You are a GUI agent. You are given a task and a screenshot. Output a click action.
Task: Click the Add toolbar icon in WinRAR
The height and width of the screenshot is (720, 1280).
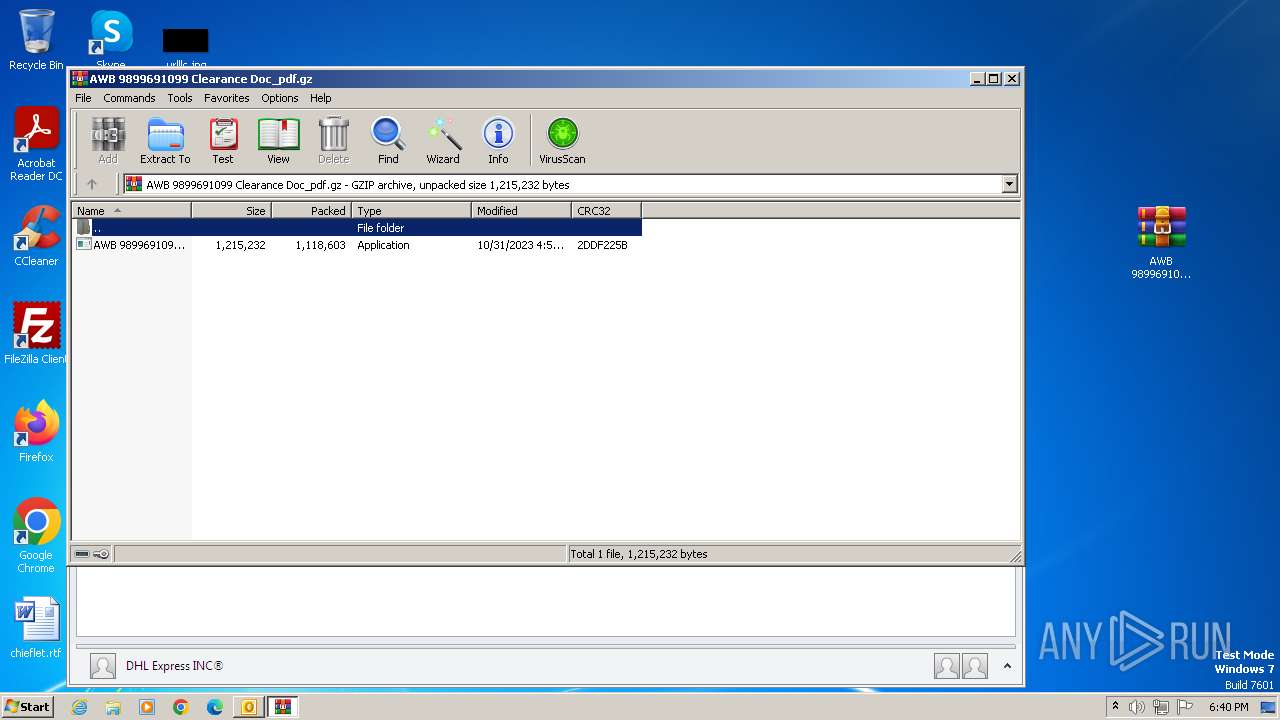point(108,141)
